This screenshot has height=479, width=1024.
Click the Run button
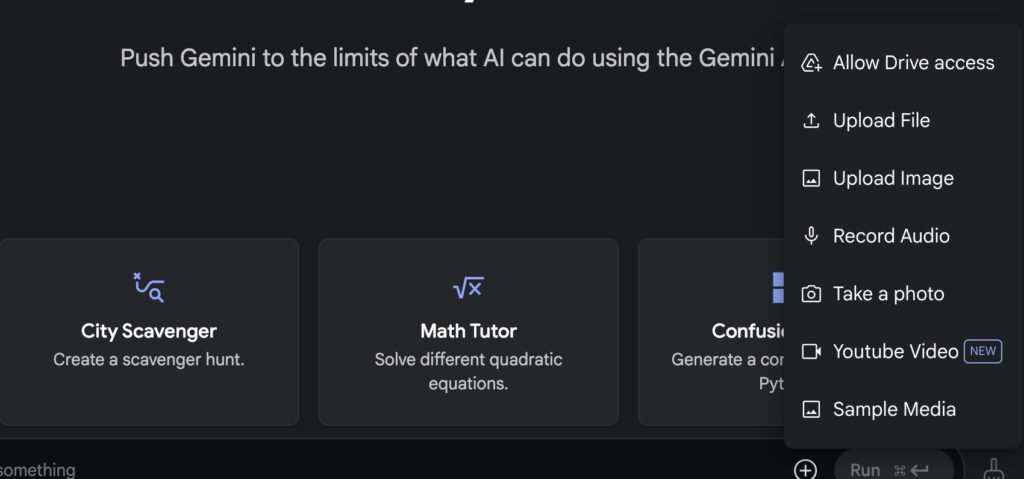[x=893, y=469]
